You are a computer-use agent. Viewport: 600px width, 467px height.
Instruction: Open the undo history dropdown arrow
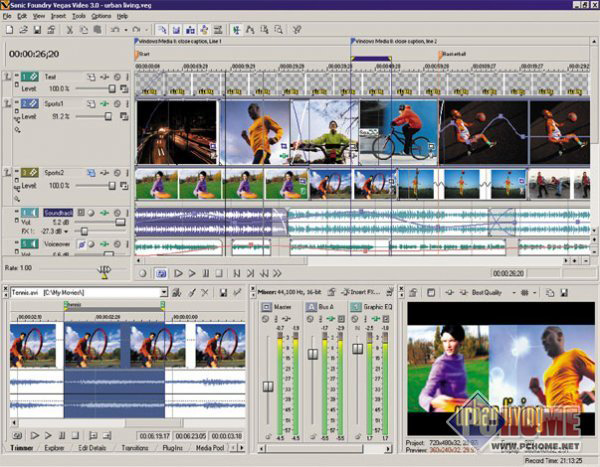point(126,30)
